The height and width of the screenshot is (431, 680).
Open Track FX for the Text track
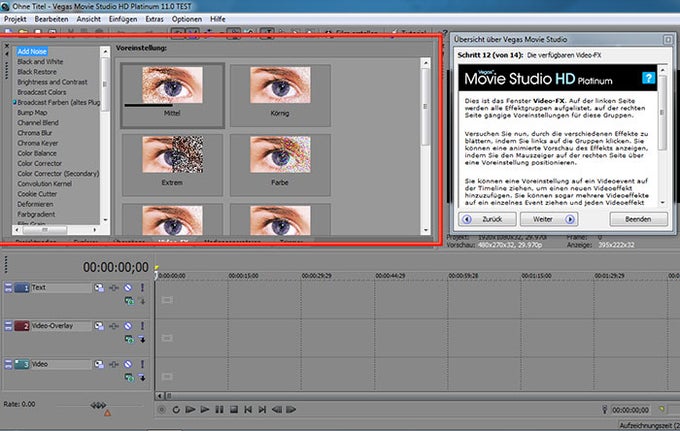coord(114,287)
